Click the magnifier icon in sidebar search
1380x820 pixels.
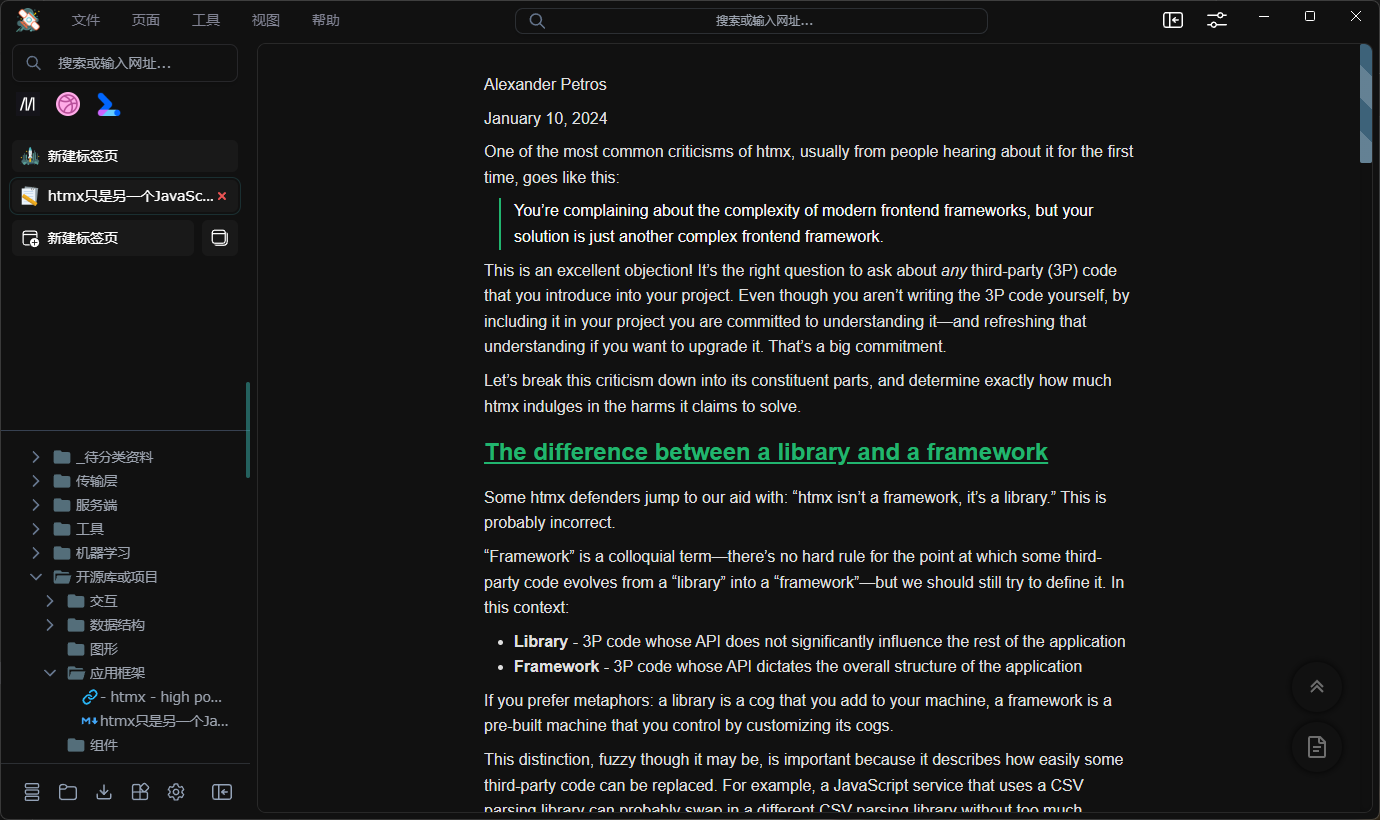coord(33,63)
